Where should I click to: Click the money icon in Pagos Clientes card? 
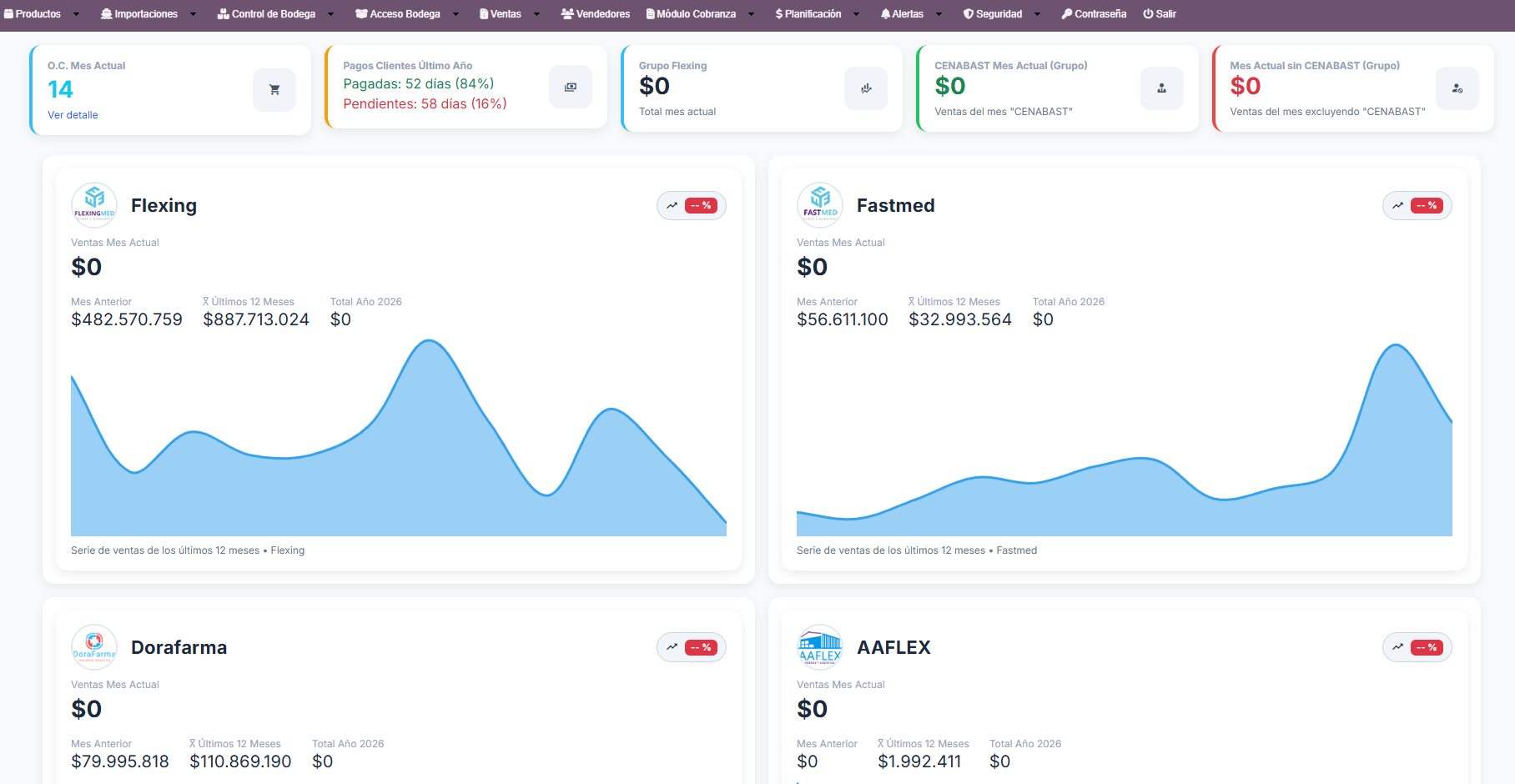(570, 88)
